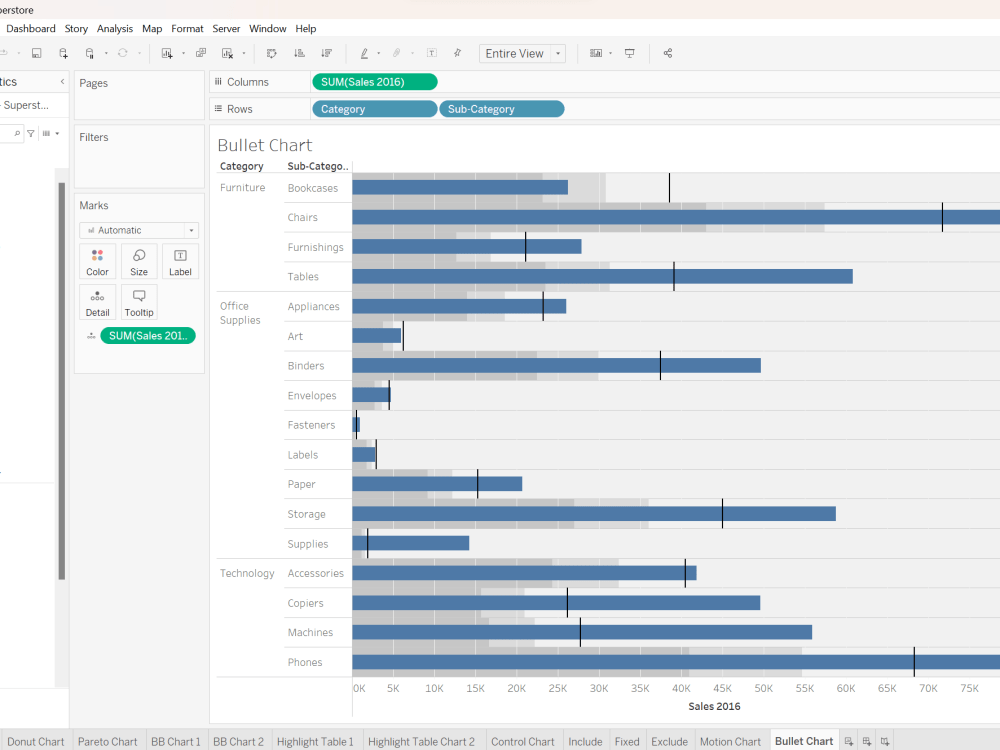Open the Label mark options

tap(179, 262)
